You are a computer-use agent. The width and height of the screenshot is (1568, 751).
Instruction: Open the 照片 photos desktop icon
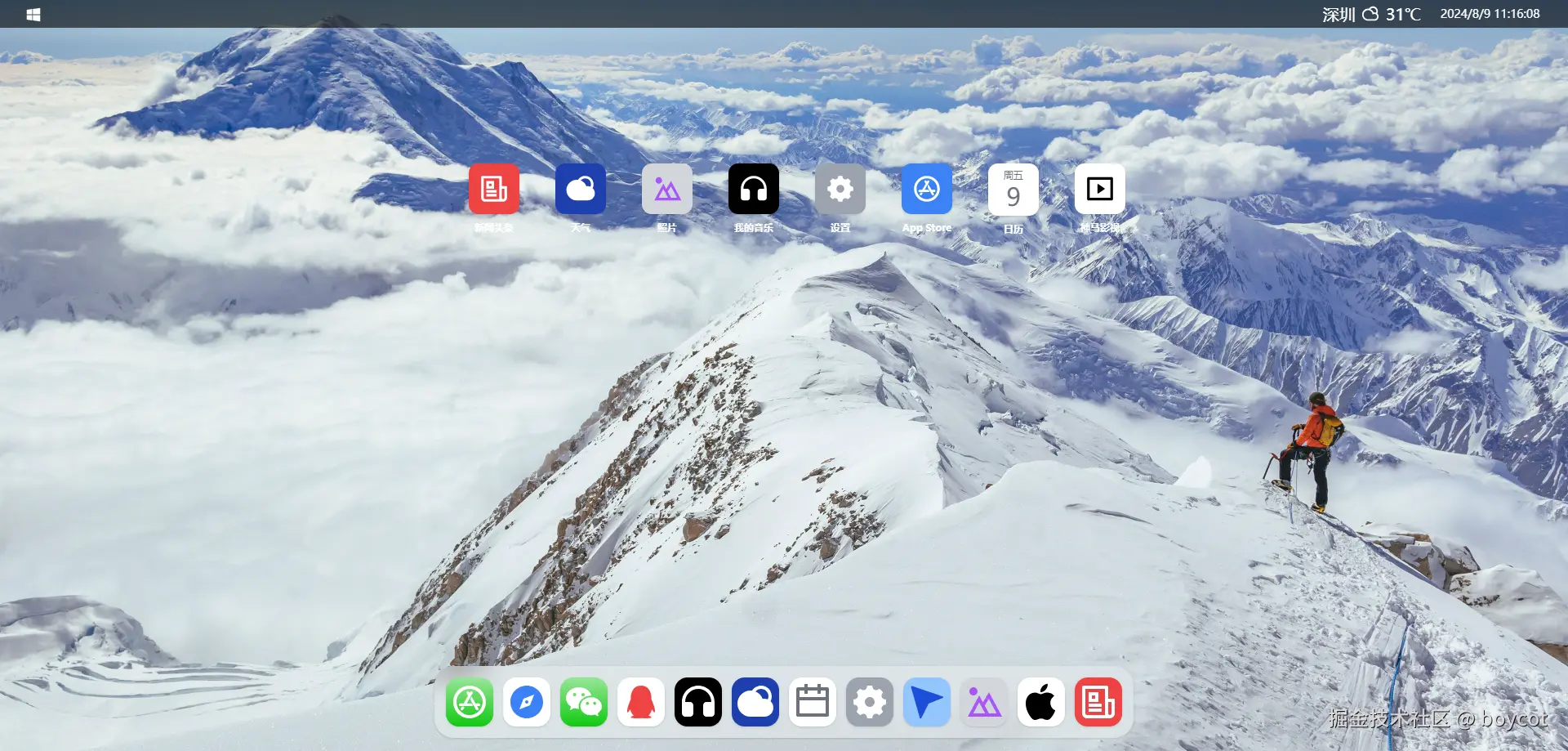667,189
